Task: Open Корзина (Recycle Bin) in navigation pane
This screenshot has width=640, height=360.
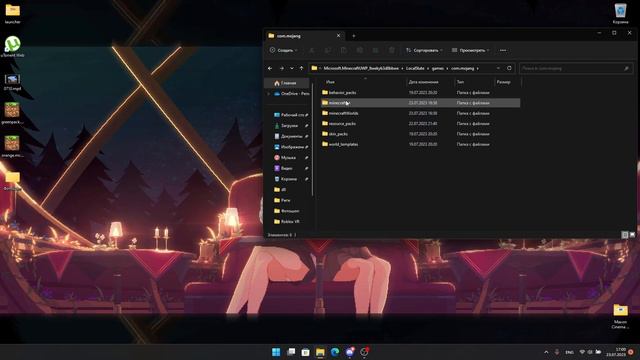Action: [x=291, y=179]
